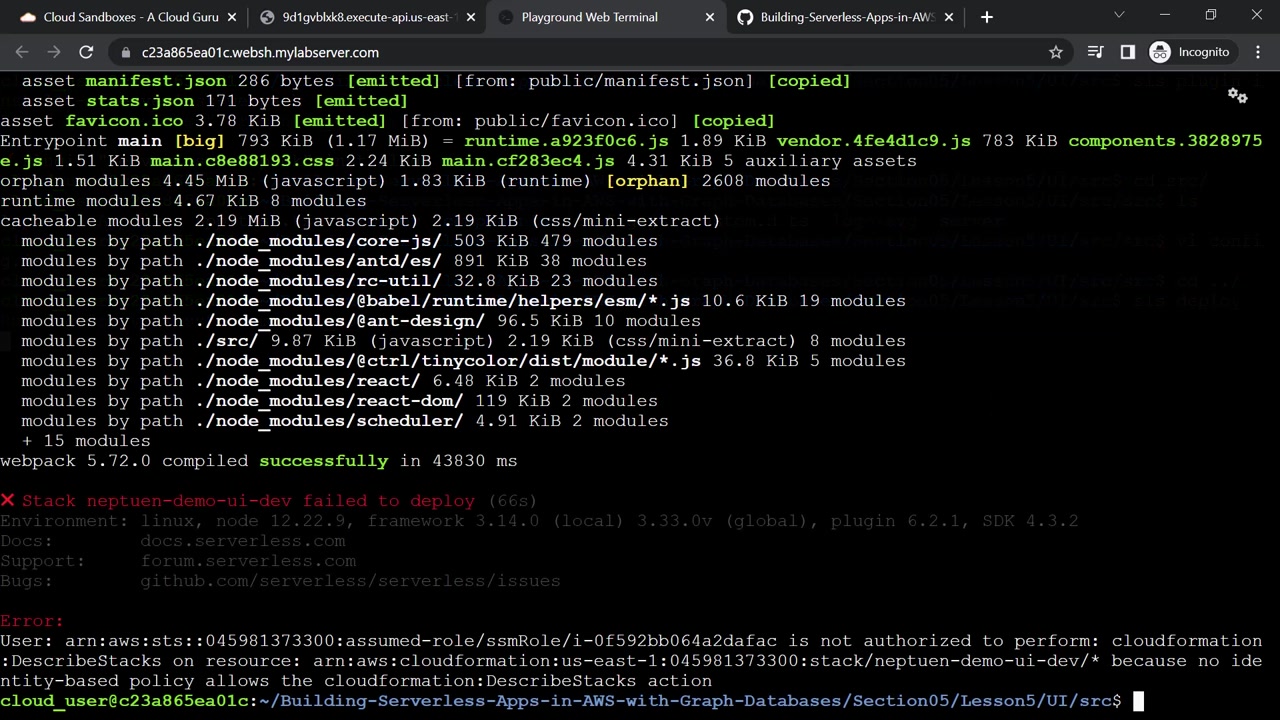
Task: Close the Cloud Sandboxes tab
Action: coord(232,17)
